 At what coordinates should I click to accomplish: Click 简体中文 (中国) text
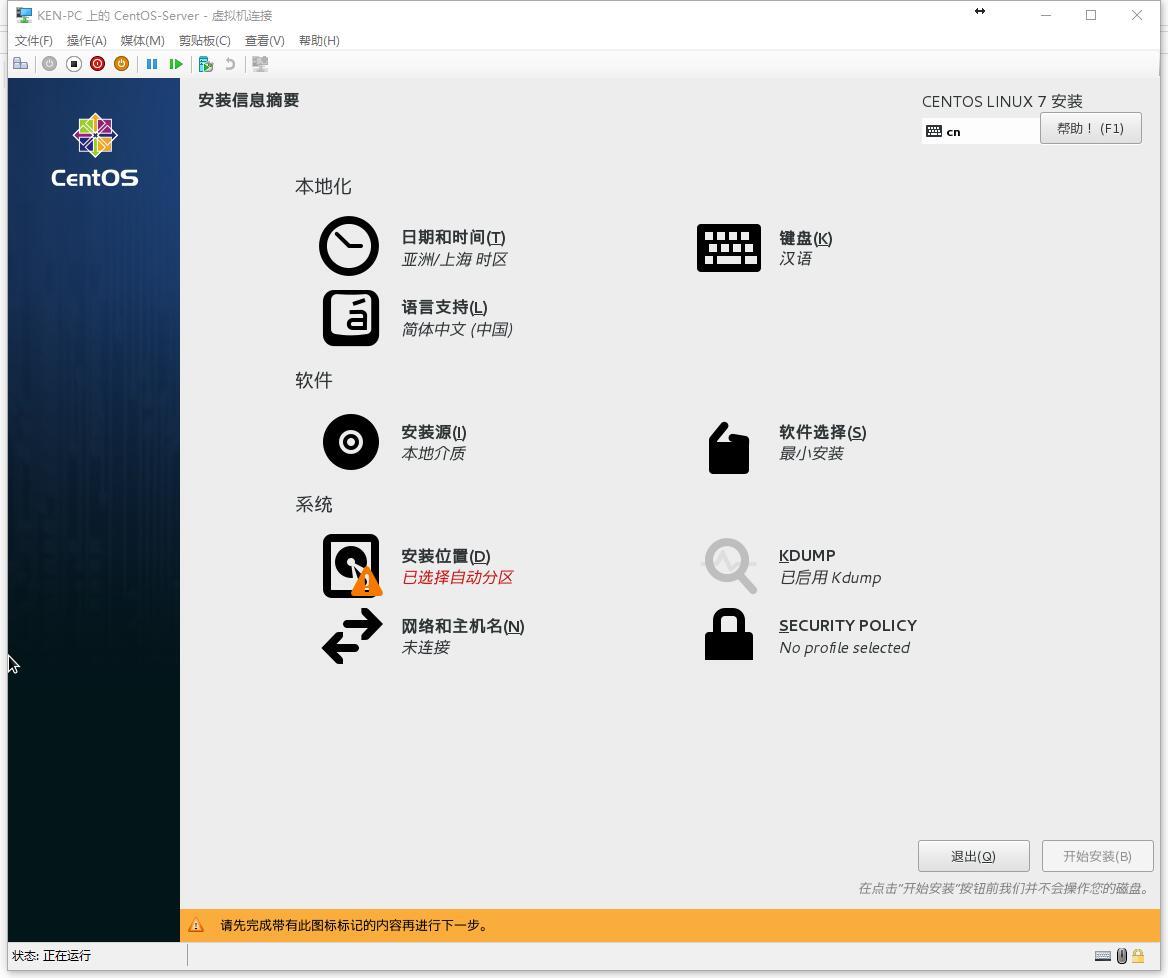[x=457, y=329]
